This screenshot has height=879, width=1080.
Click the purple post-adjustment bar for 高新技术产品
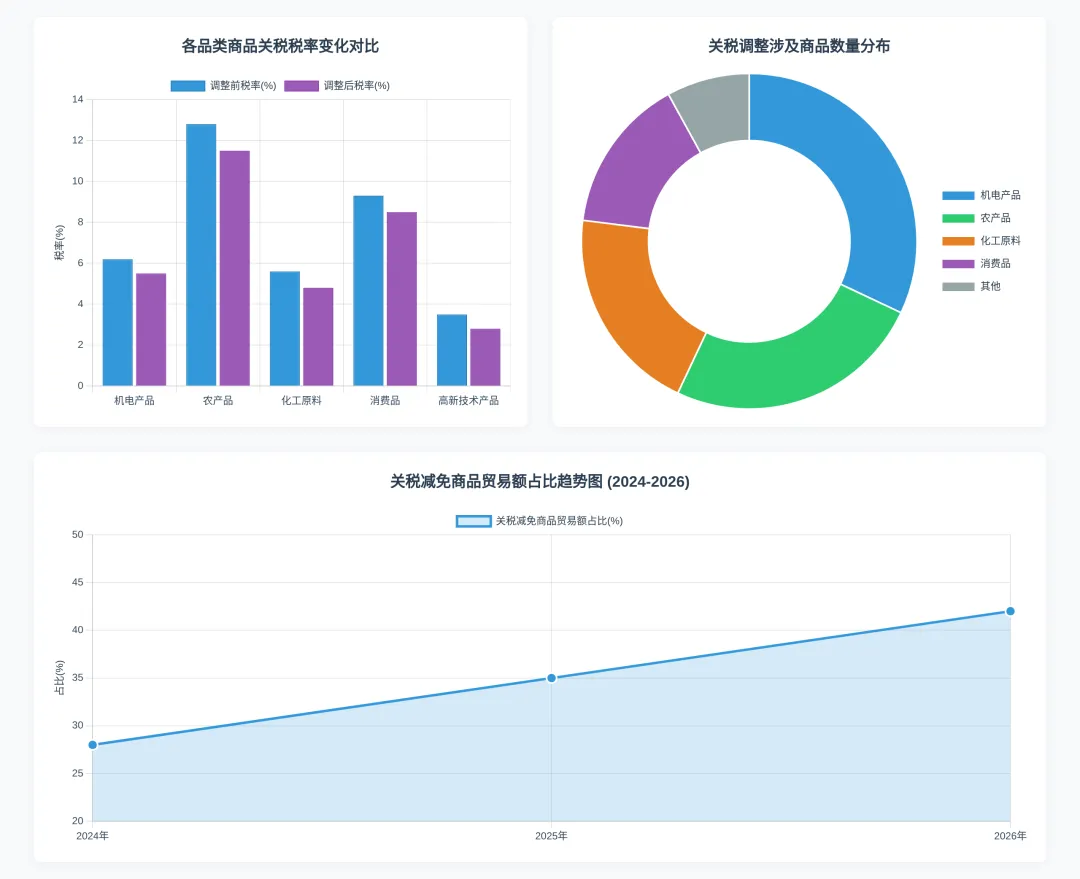486,358
